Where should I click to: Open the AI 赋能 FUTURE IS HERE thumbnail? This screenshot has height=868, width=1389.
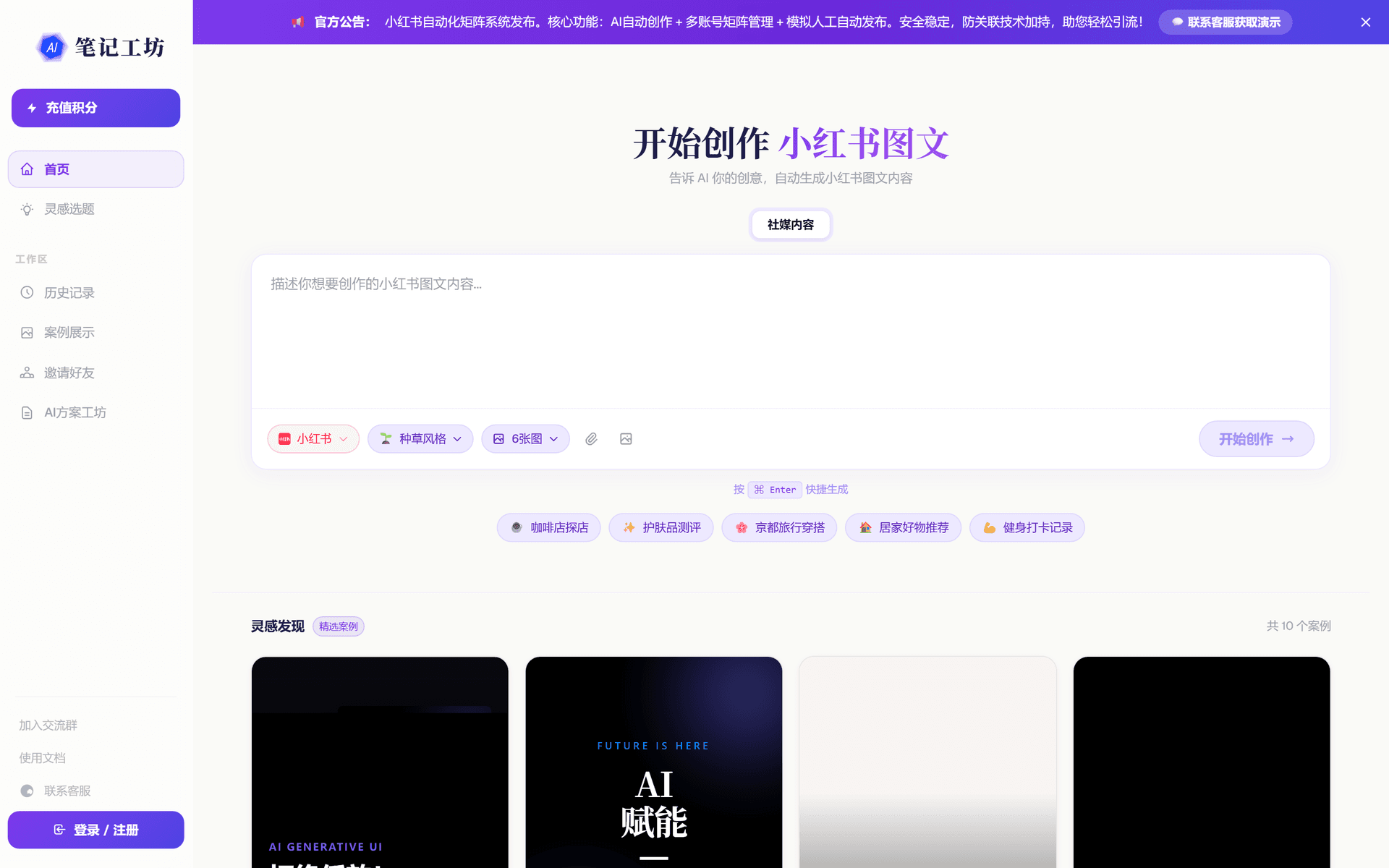coord(654,762)
